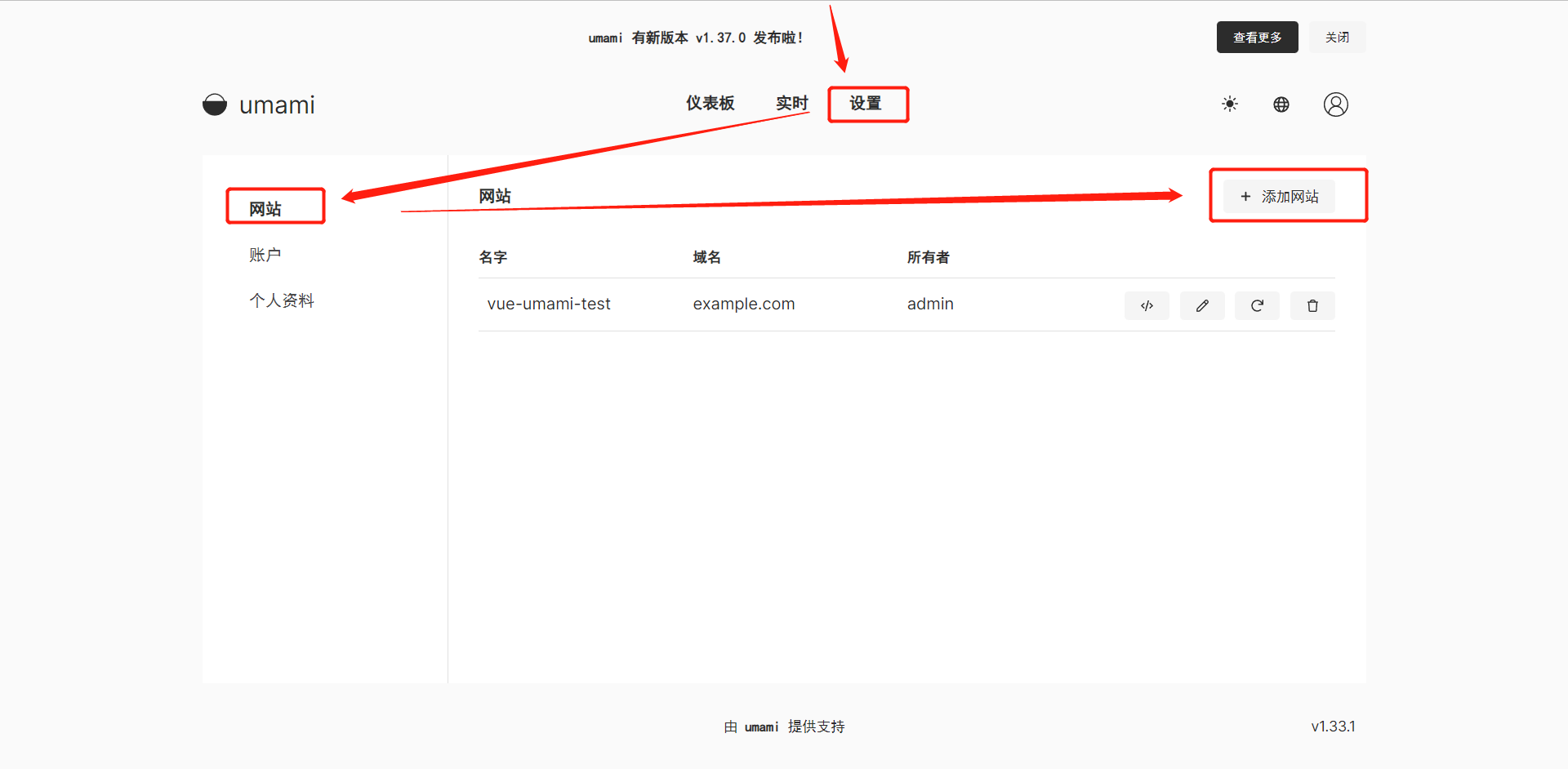Click the 添加网站 button
Viewport: 1568px width, 769px height.
[1279, 197]
